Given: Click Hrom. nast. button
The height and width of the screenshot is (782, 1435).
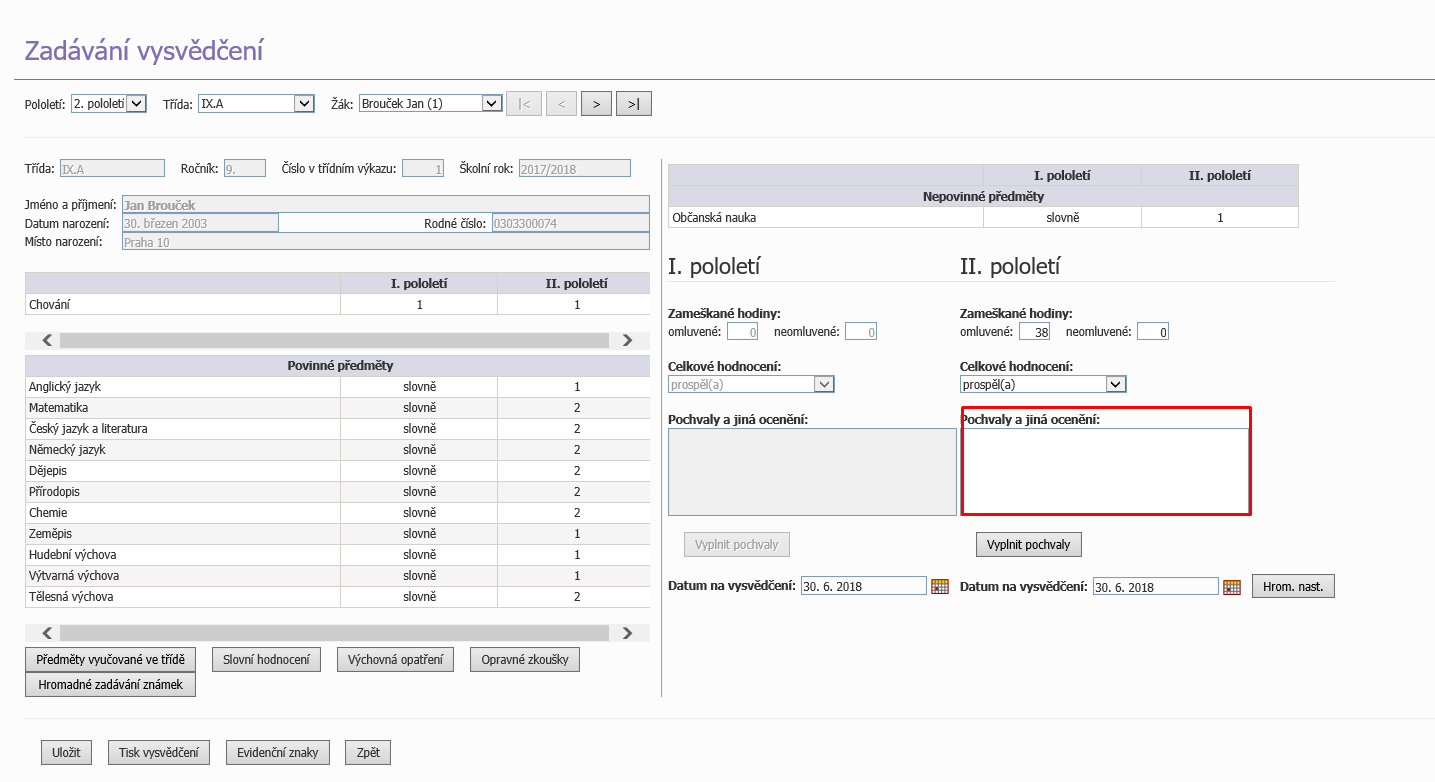Looking at the screenshot, I should point(1293,586).
